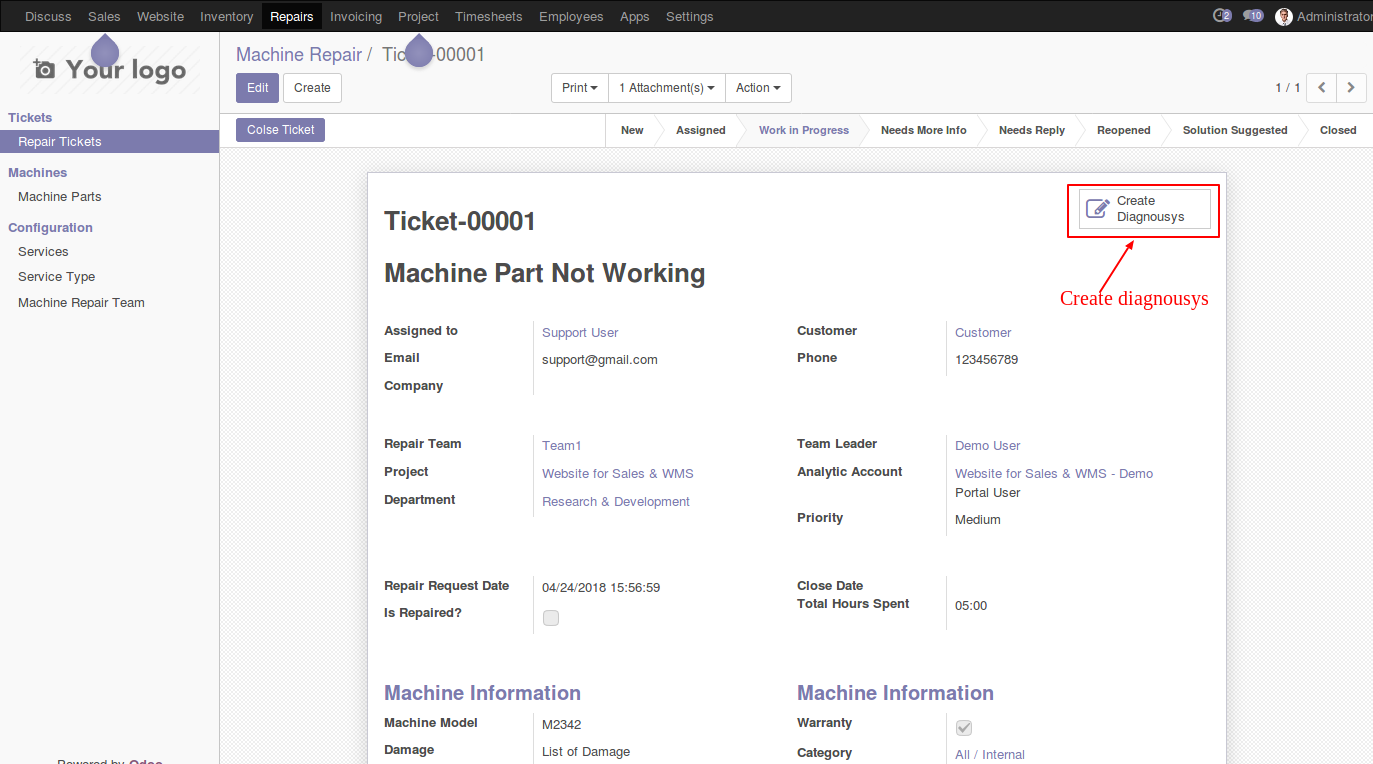Set ticket stage to New
Screen dimensions: 1373x764
coord(632,130)
